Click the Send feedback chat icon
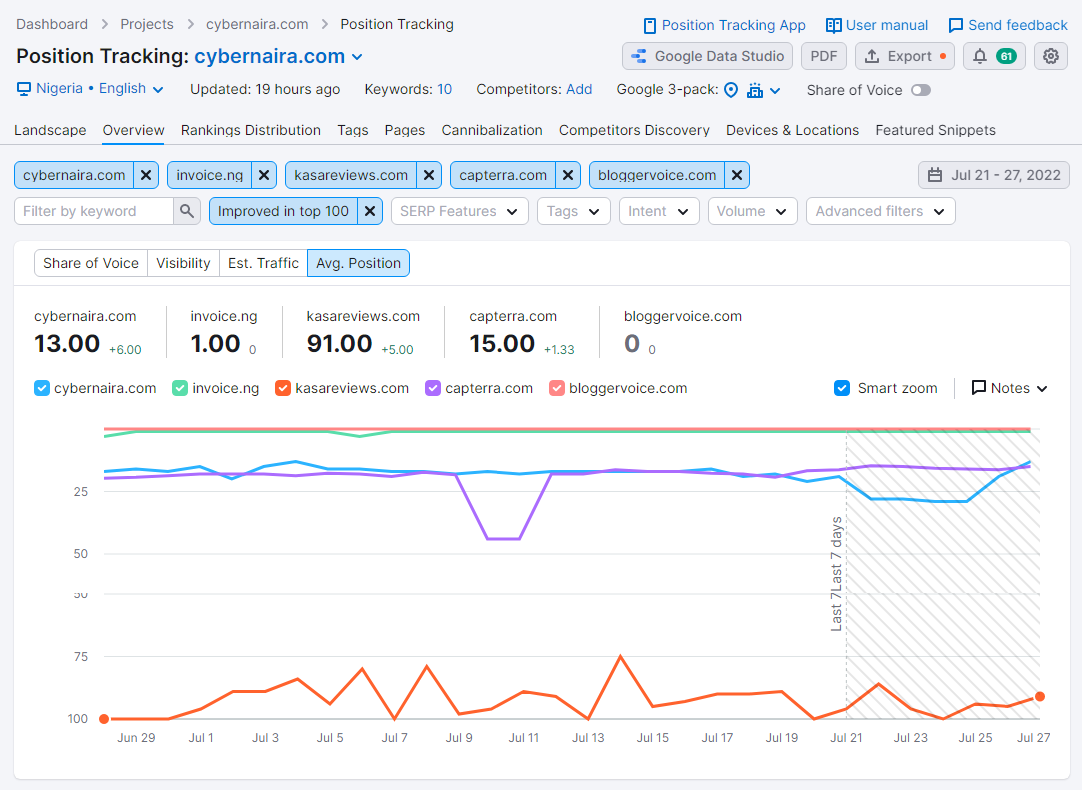 (956, 26)
